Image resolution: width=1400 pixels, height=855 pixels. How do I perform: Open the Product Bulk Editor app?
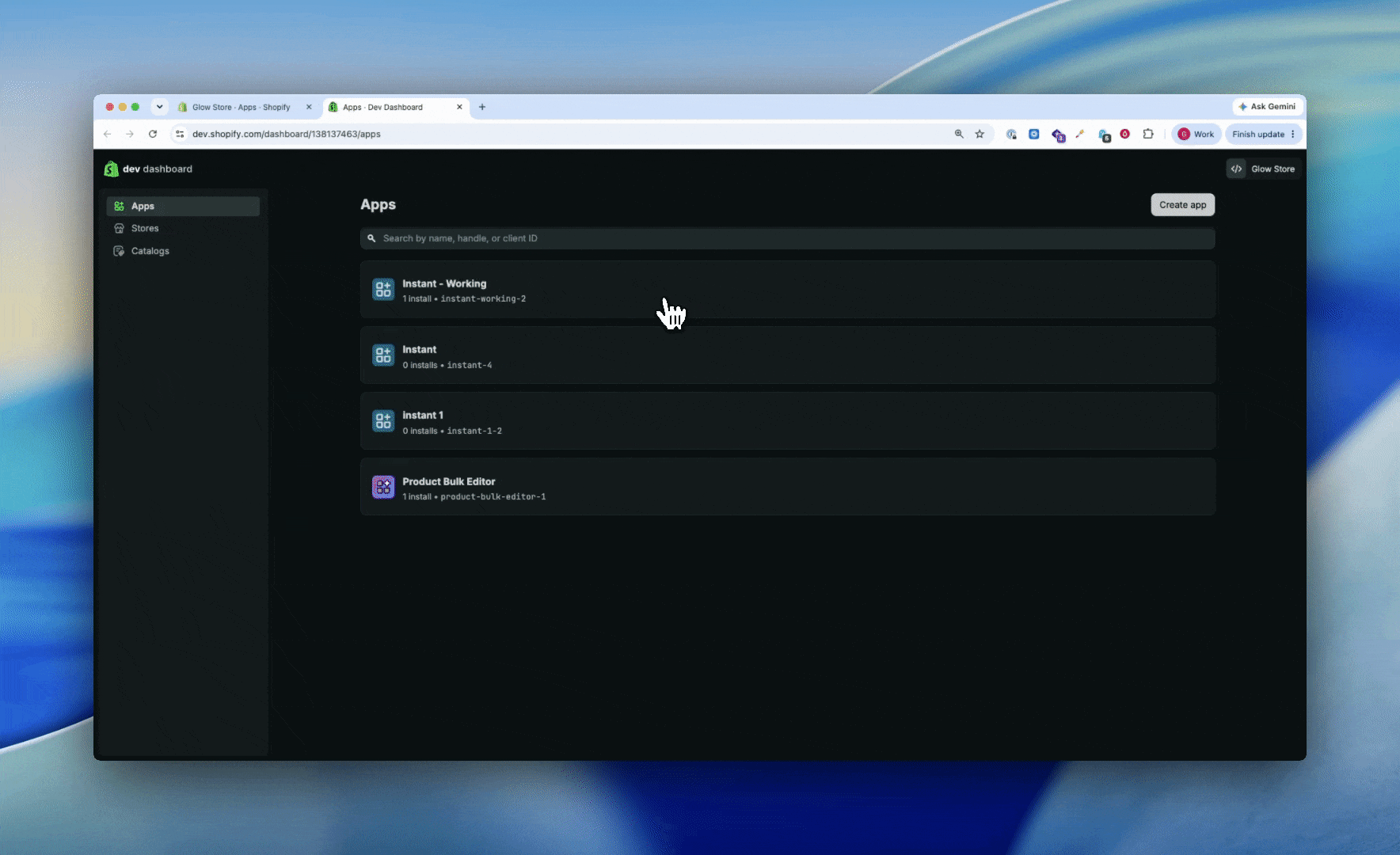(788, 487)
